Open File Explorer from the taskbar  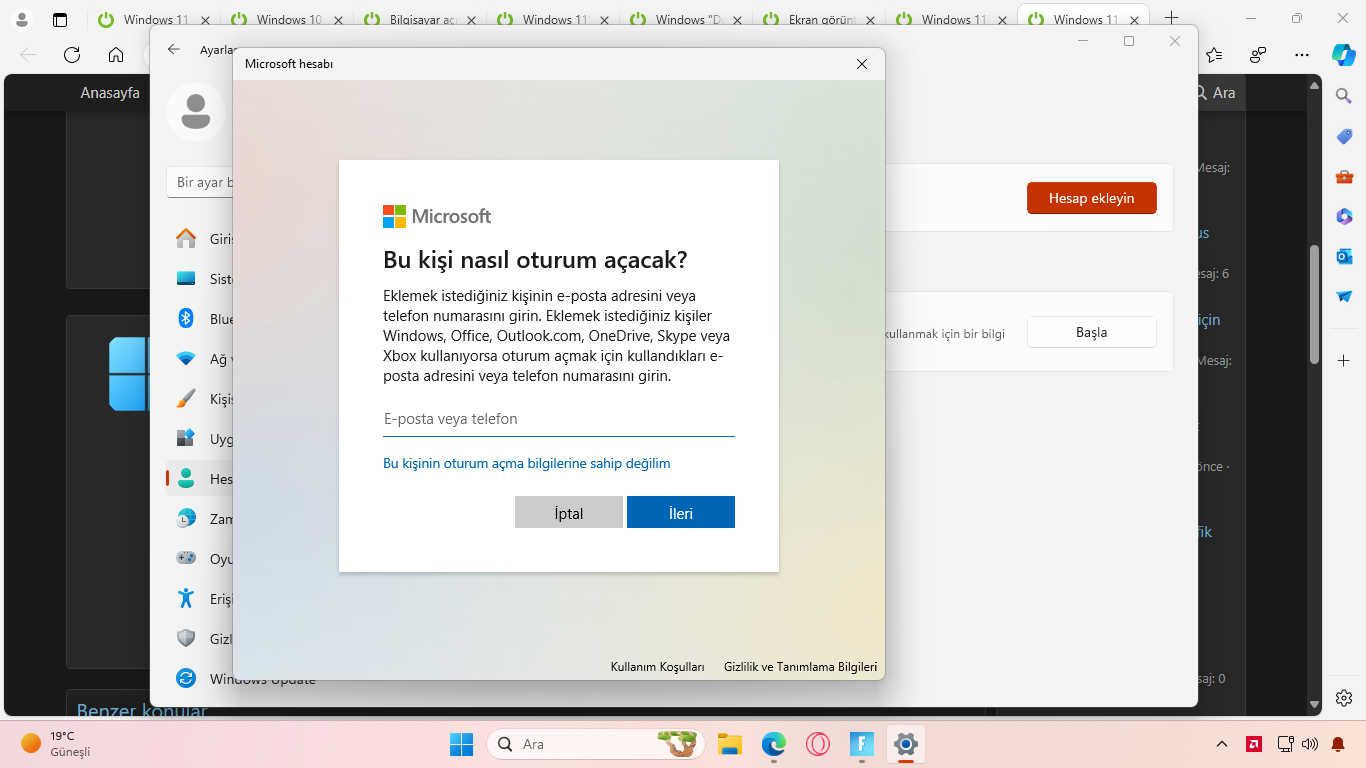(x=729, y=744)
